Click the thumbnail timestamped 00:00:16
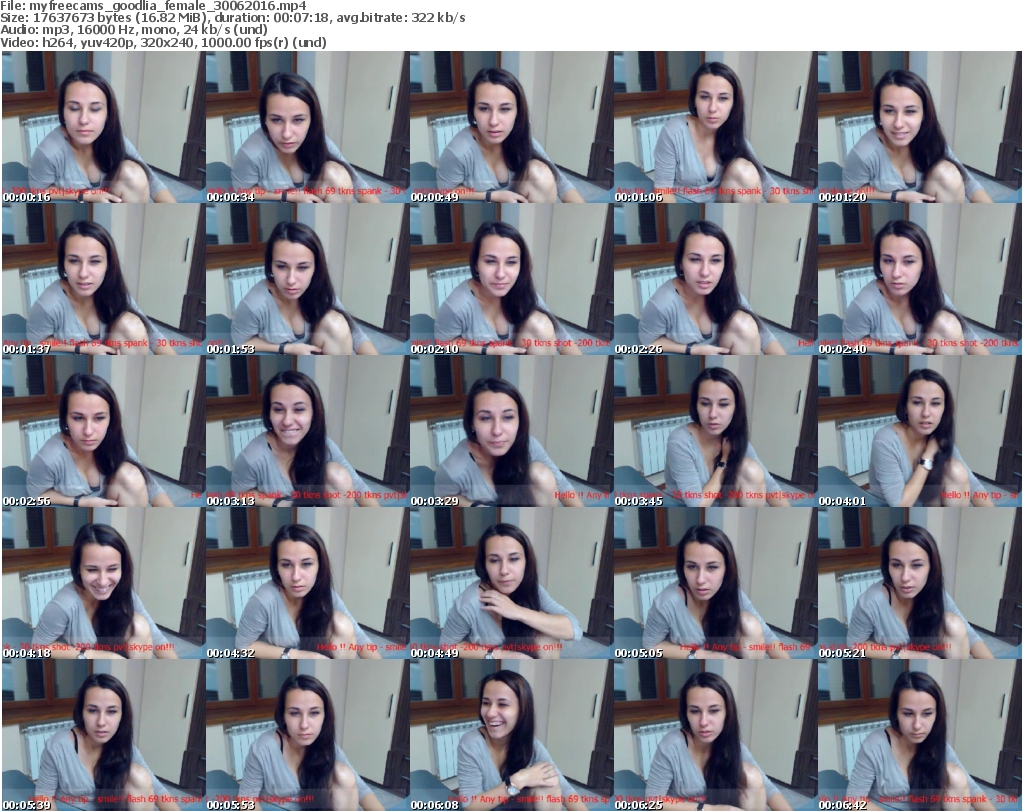Viewport: 1024px width, 811px height. pyautogui.click(x=103, y=127)
